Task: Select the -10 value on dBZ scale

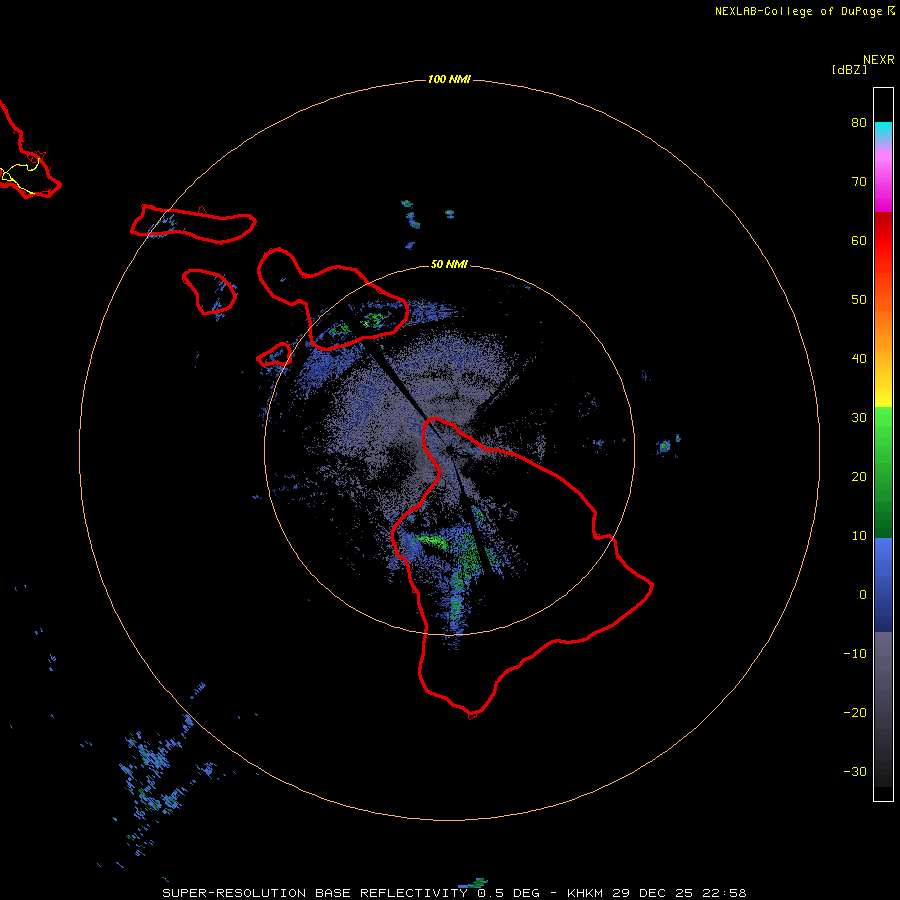Action: click(855, 654)
